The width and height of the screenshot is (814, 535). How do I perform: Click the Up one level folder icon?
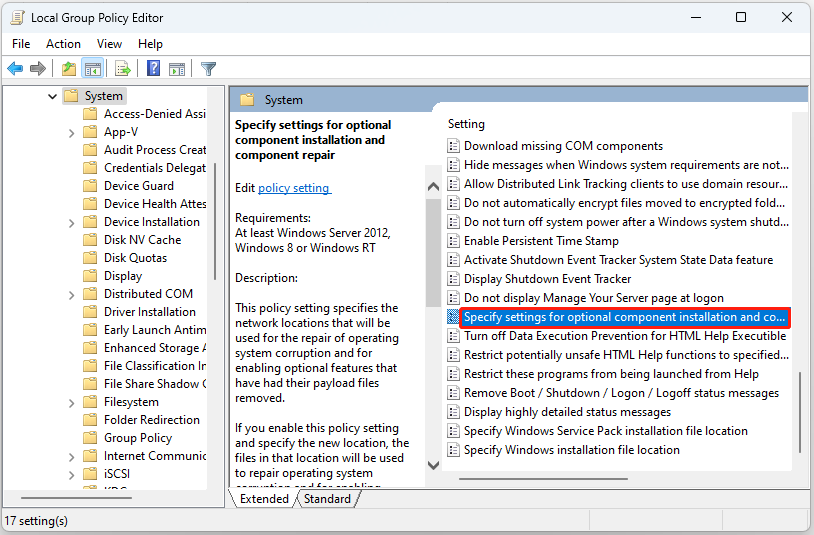click(x=69, y=68)
